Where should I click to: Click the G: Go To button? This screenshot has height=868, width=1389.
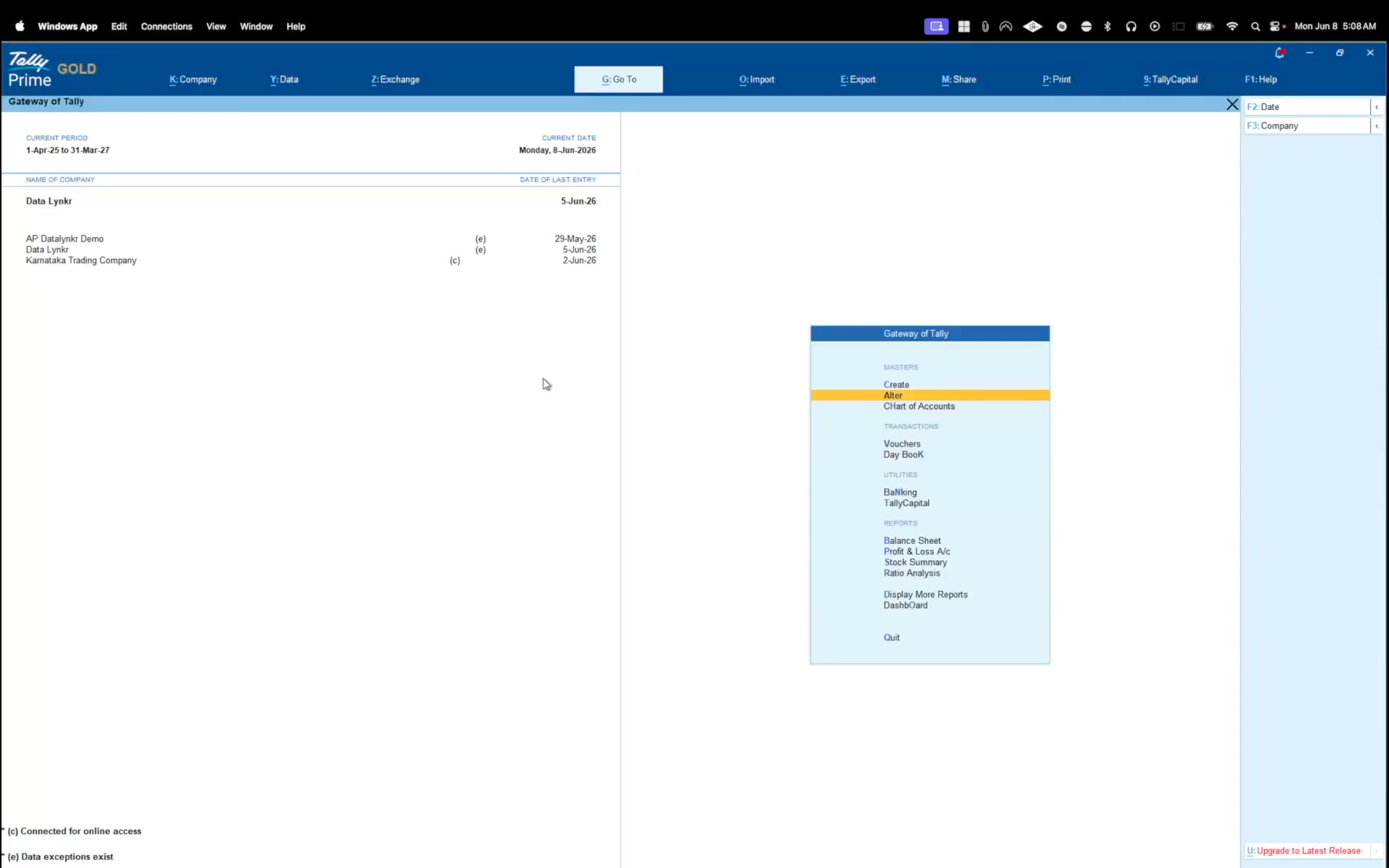pyautogui.click(x=619, y=80)
